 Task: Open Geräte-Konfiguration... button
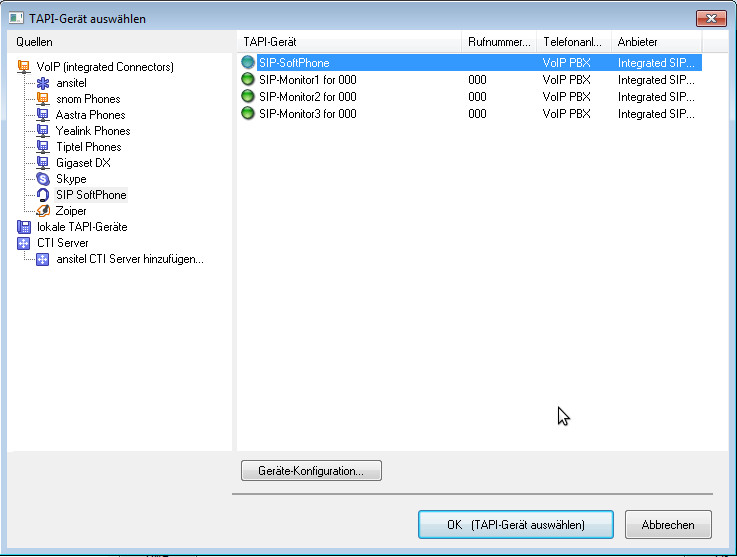311,471
